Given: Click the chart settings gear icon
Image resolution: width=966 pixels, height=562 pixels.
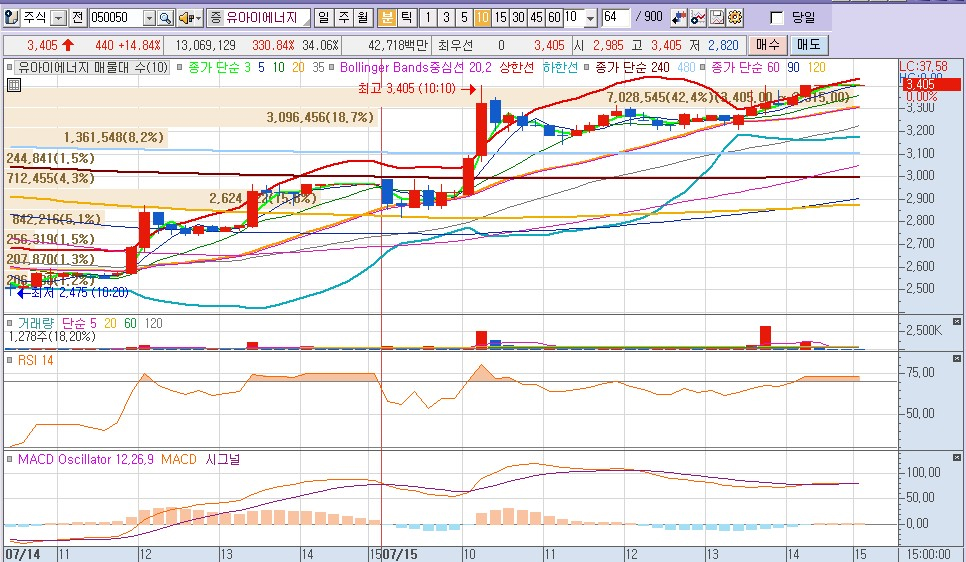Looking at the screenshot, I should click(735, 18).
